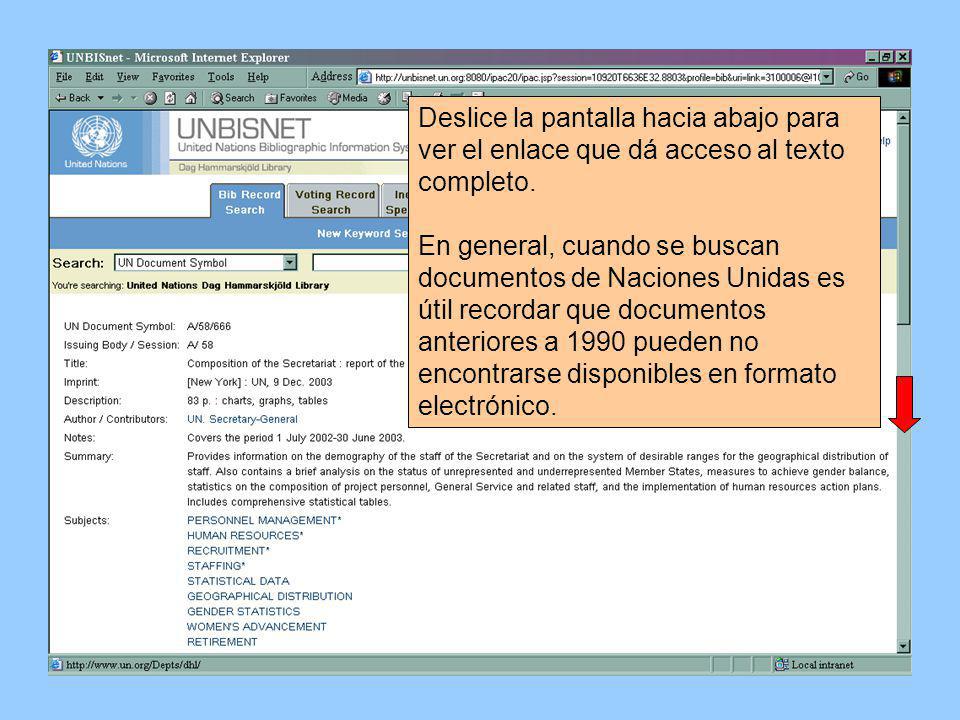This screenshot has height=720, width=960.
Task: Open the HUMAN RESOURCES subject link
Action: pyautogui.click(x=245, y=536)
